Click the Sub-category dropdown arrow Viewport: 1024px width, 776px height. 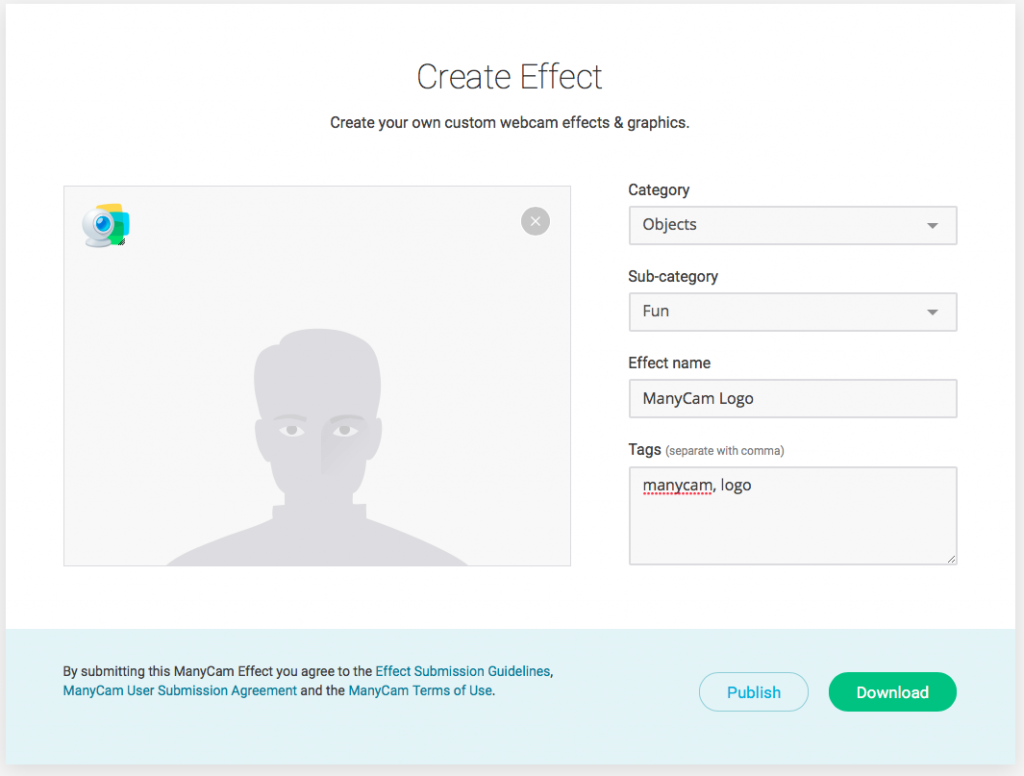(934, 311)
